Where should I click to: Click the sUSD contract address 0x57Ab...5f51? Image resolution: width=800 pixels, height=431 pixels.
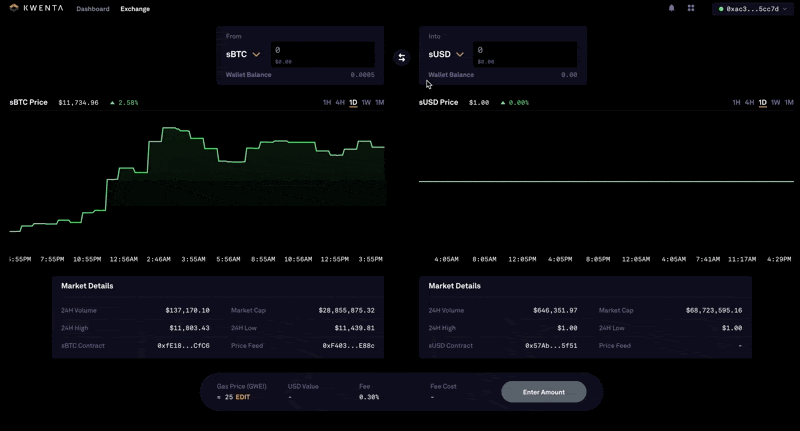[551, 345]
